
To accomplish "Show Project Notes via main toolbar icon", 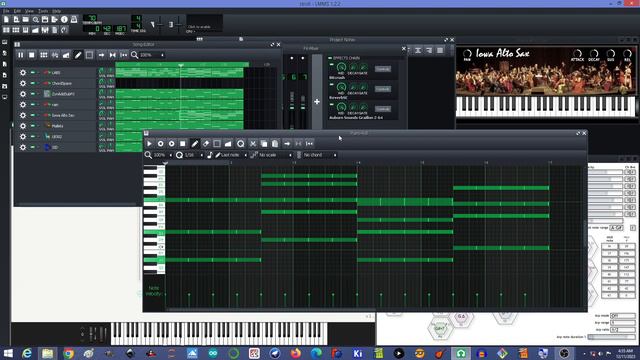I will (x=54, y=30).
